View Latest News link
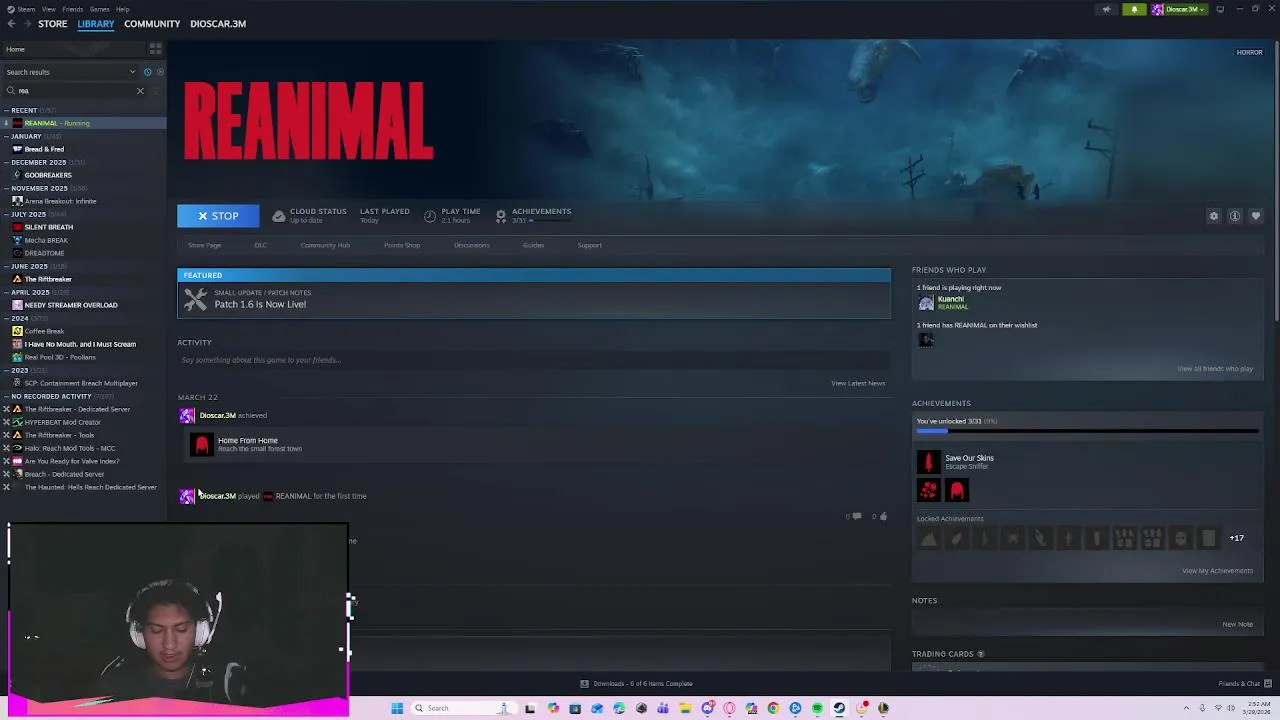This screenshot has width=1280, height=720. click(858, 383)
